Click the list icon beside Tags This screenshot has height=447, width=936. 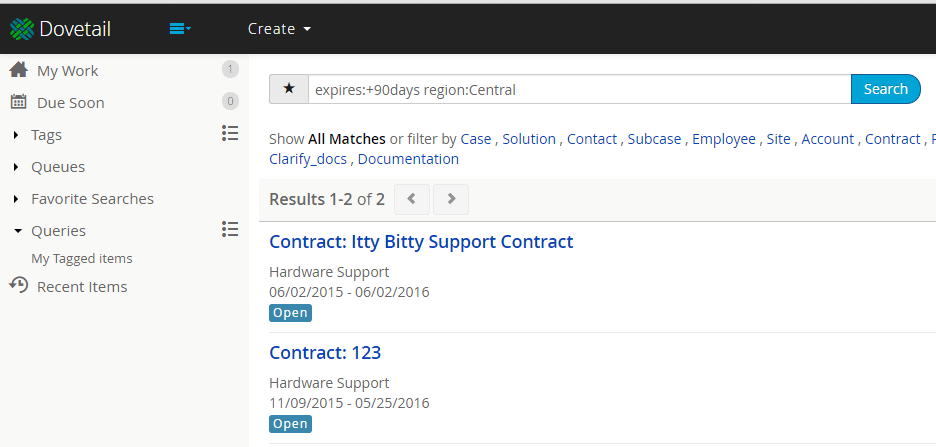point(230,134)
